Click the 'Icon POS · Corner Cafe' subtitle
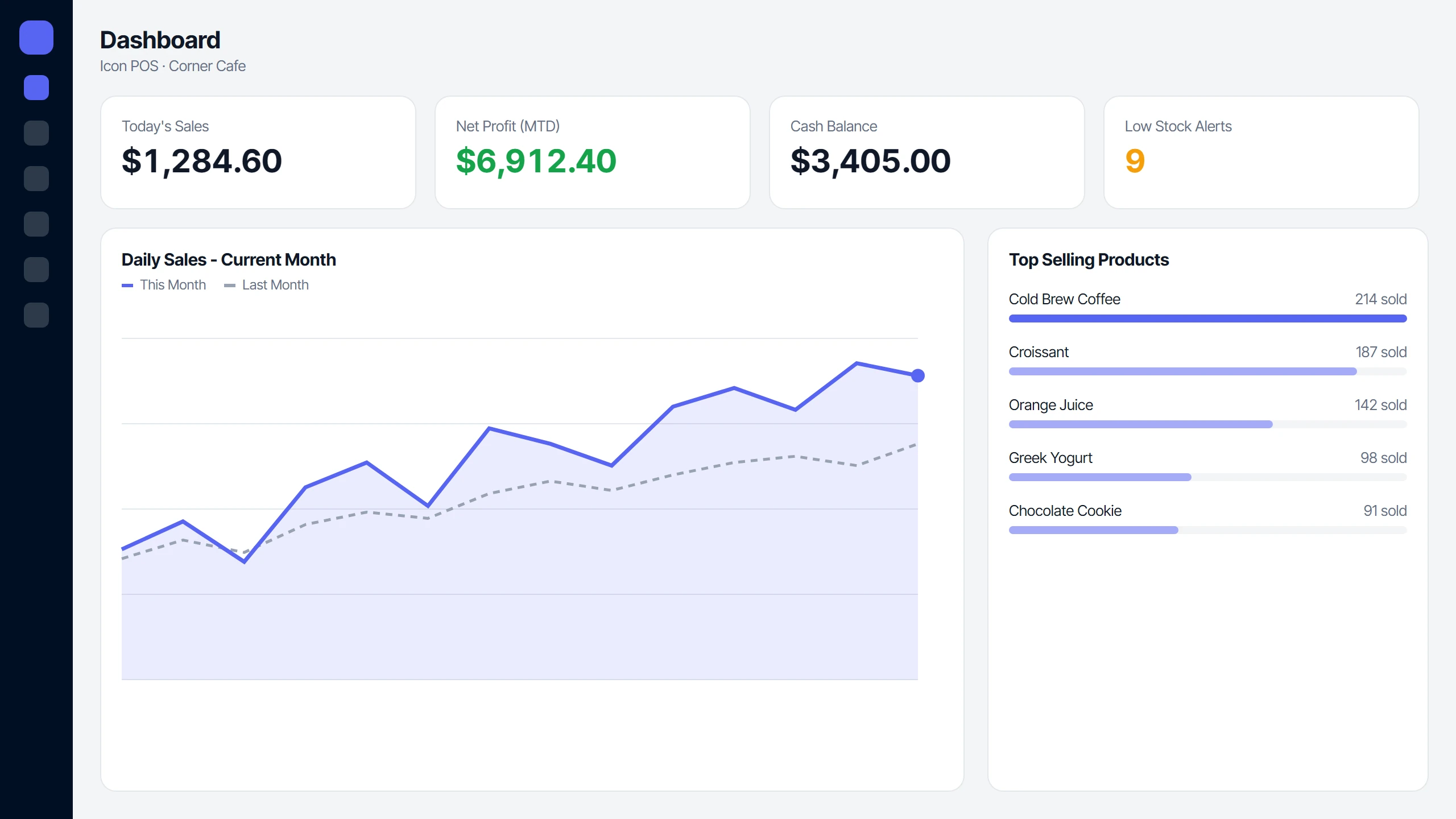 click(x=173, y=66)
